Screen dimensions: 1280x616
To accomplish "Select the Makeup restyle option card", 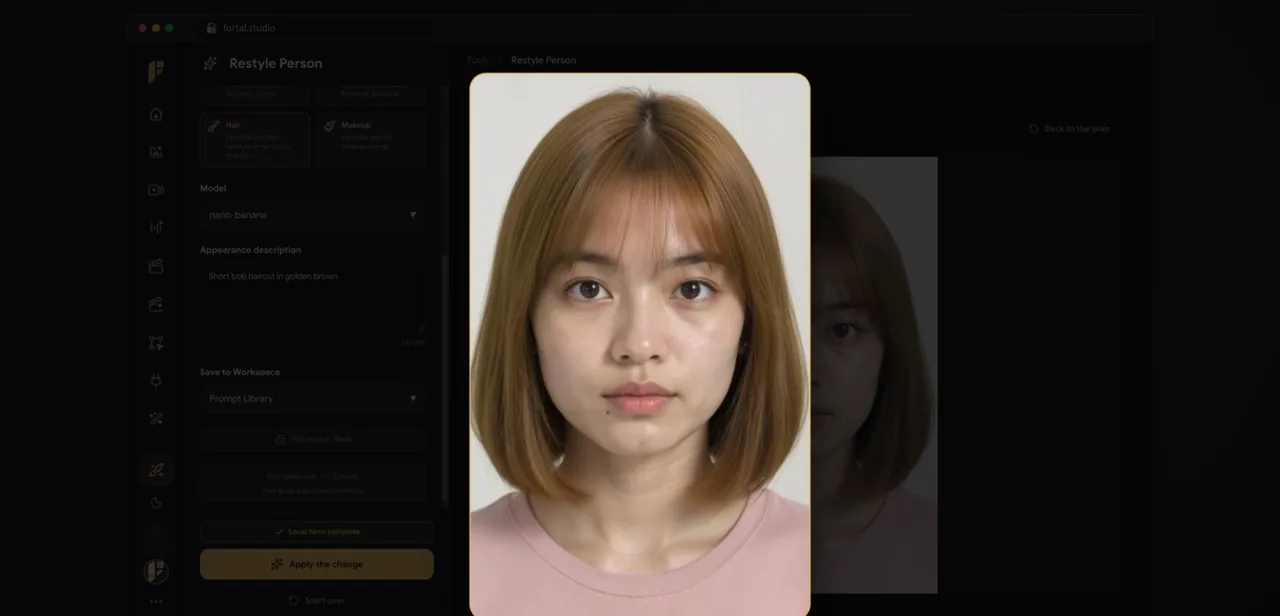I will 371,139.
